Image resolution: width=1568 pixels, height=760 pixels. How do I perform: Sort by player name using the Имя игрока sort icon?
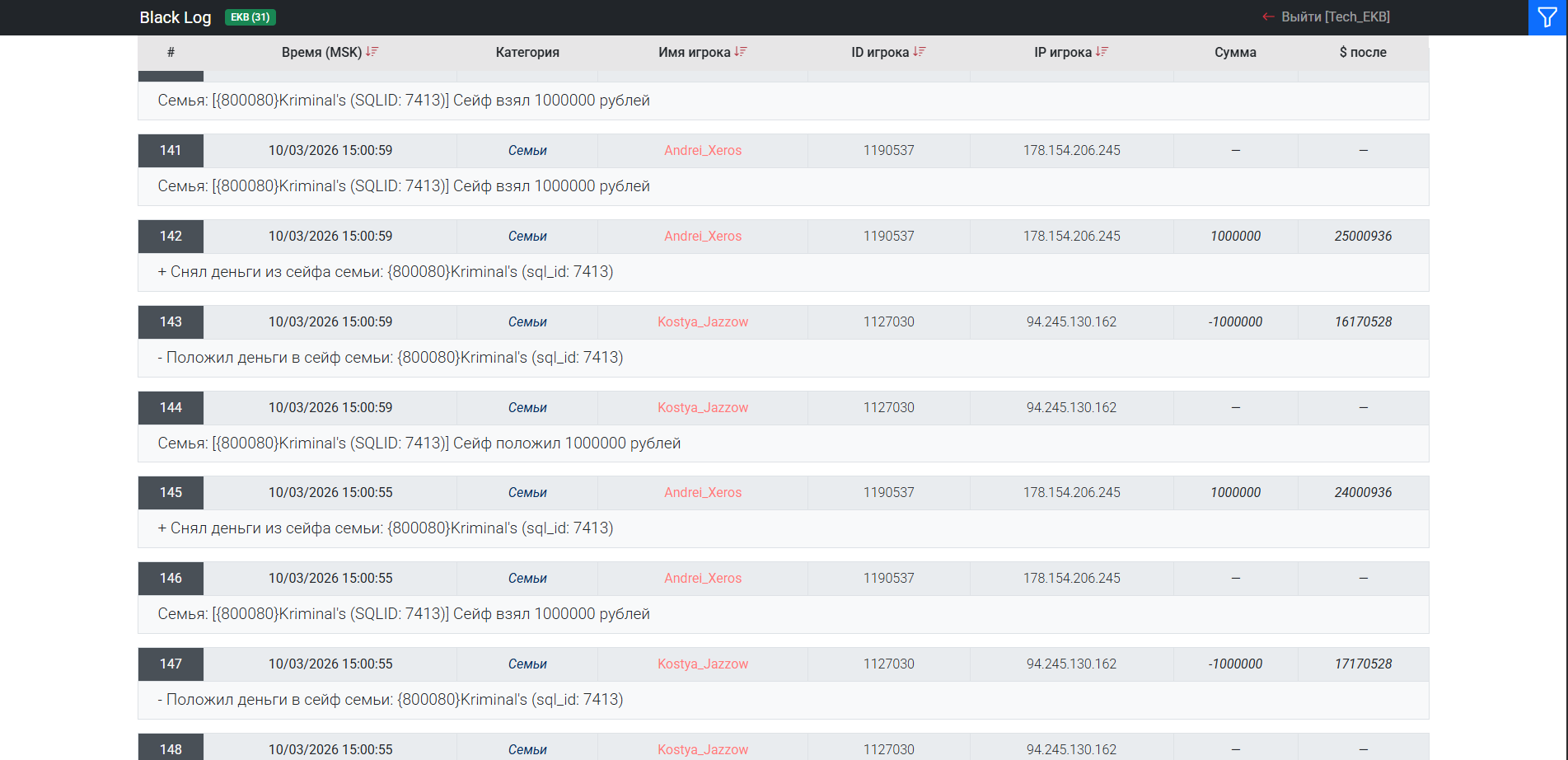pyautogui.click(x=741, y=52)
